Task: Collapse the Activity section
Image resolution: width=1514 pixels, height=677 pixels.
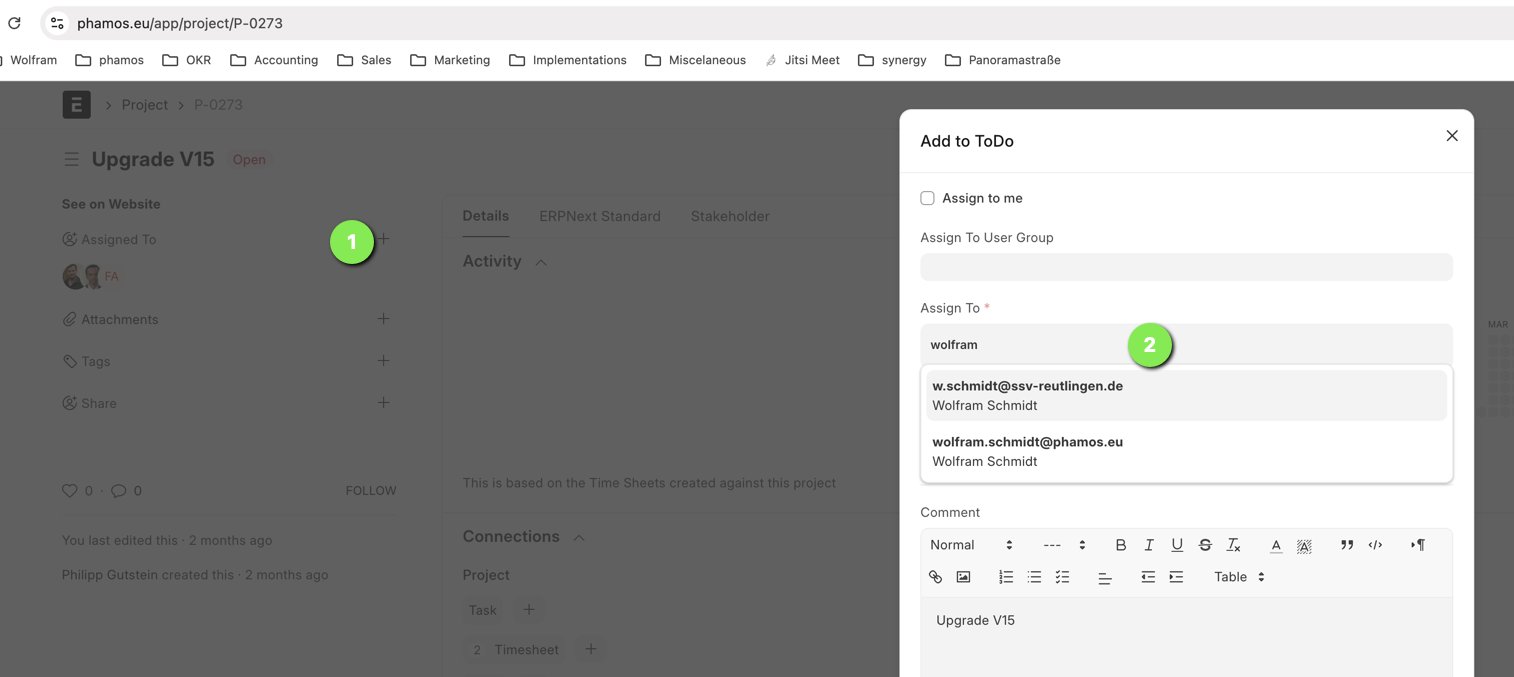Action: click(541, 262)
